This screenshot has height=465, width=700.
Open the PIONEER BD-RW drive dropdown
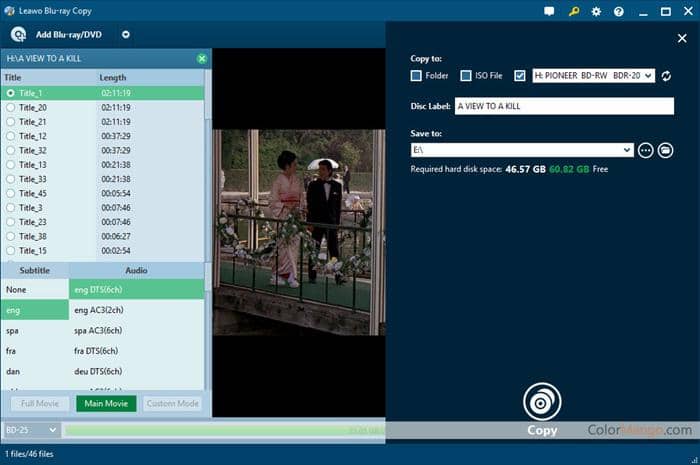(648, 76)
